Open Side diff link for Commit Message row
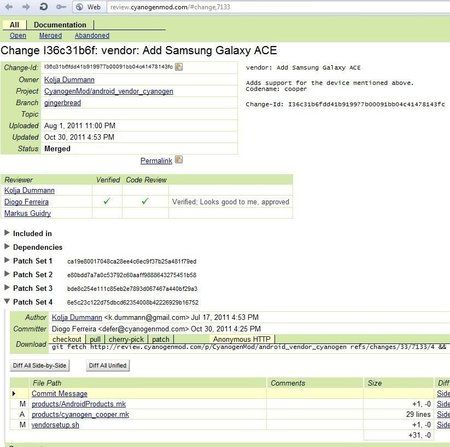 (x=443, y=394)
